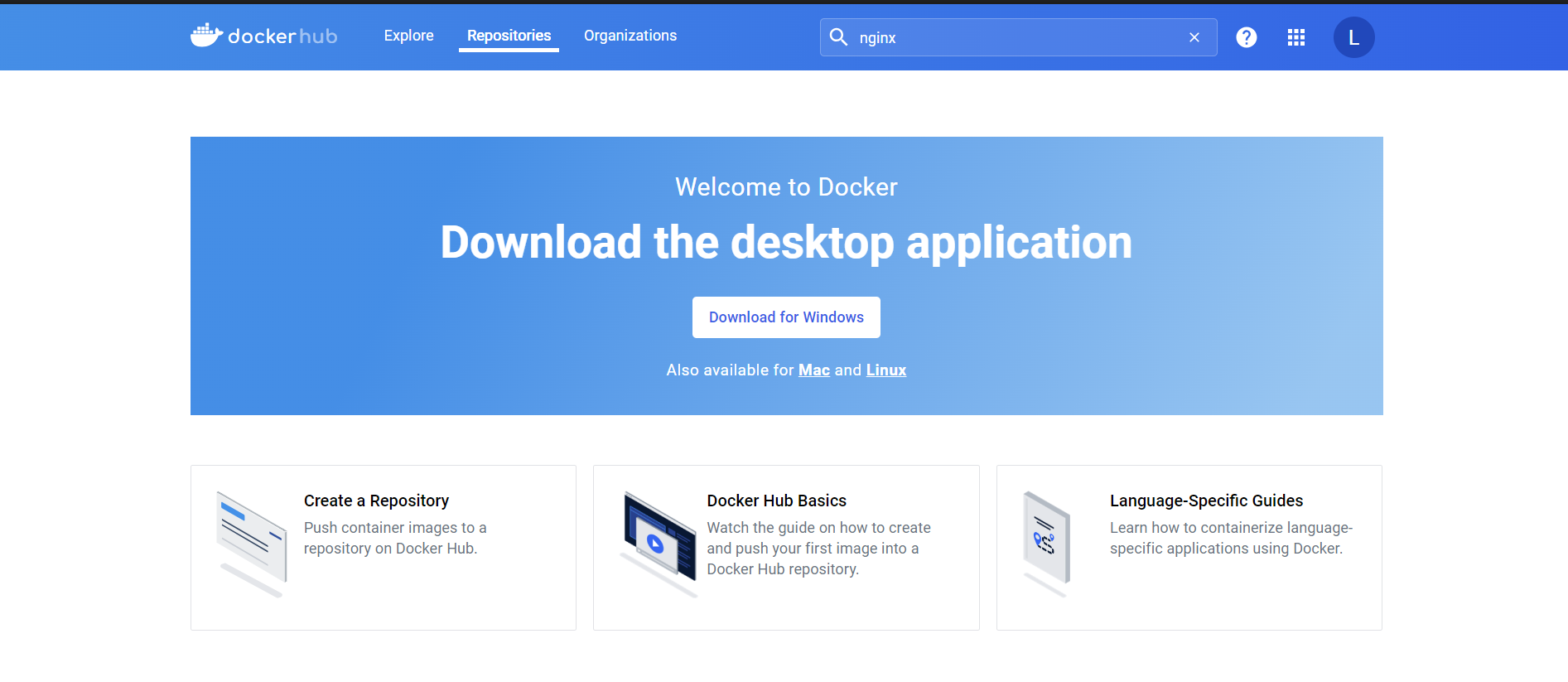Follow the Mac download link
Viewport: 1568px width, 682px height.
[x=813, y=370]
